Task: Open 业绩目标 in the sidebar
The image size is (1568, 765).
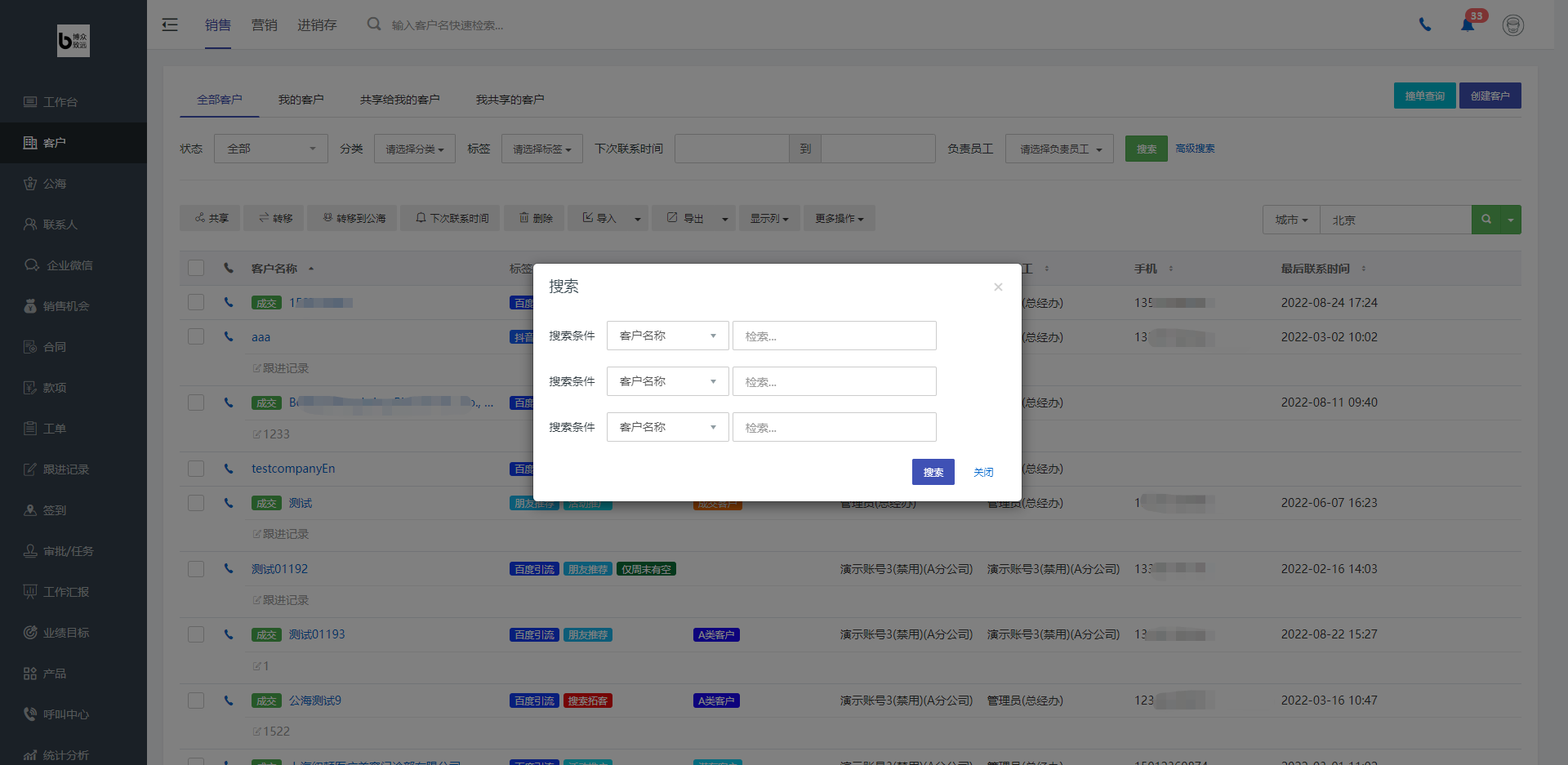Action: click(x=73, y=633)
